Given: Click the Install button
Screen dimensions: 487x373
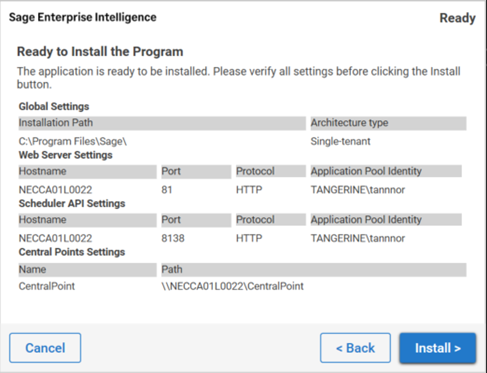Looking at the screenshot, I should pos(438,348).
